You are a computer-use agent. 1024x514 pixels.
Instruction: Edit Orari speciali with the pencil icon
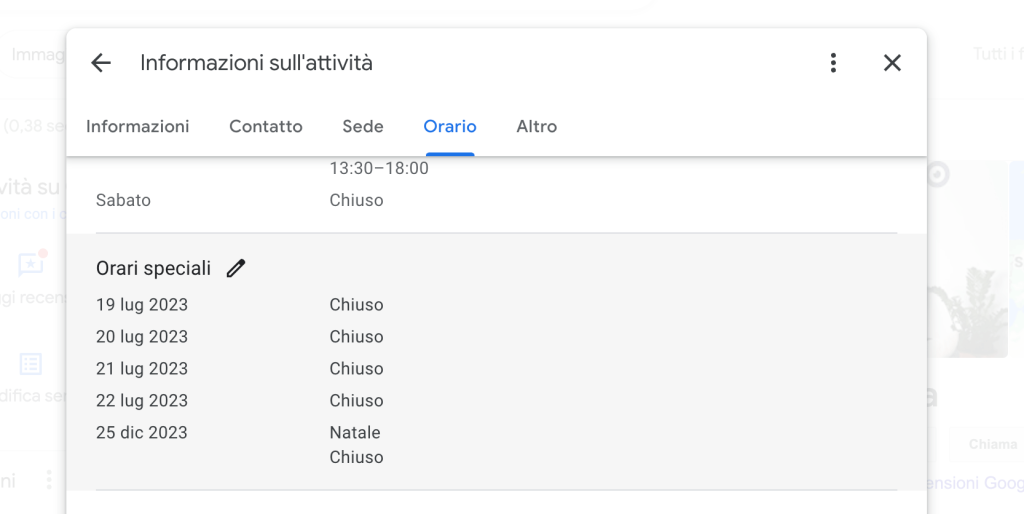click(236, 268)
